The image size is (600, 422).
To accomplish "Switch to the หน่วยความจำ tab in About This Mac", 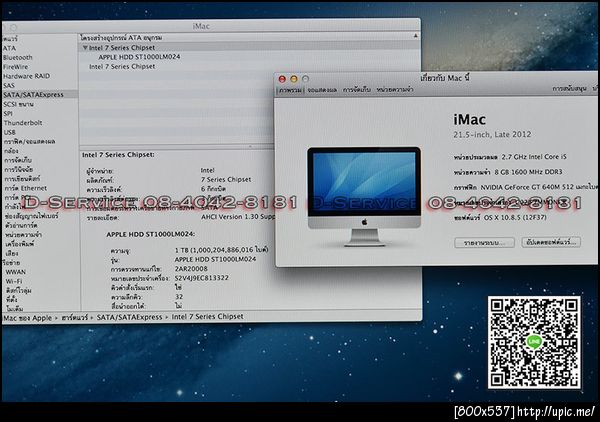I will point(394,90).
